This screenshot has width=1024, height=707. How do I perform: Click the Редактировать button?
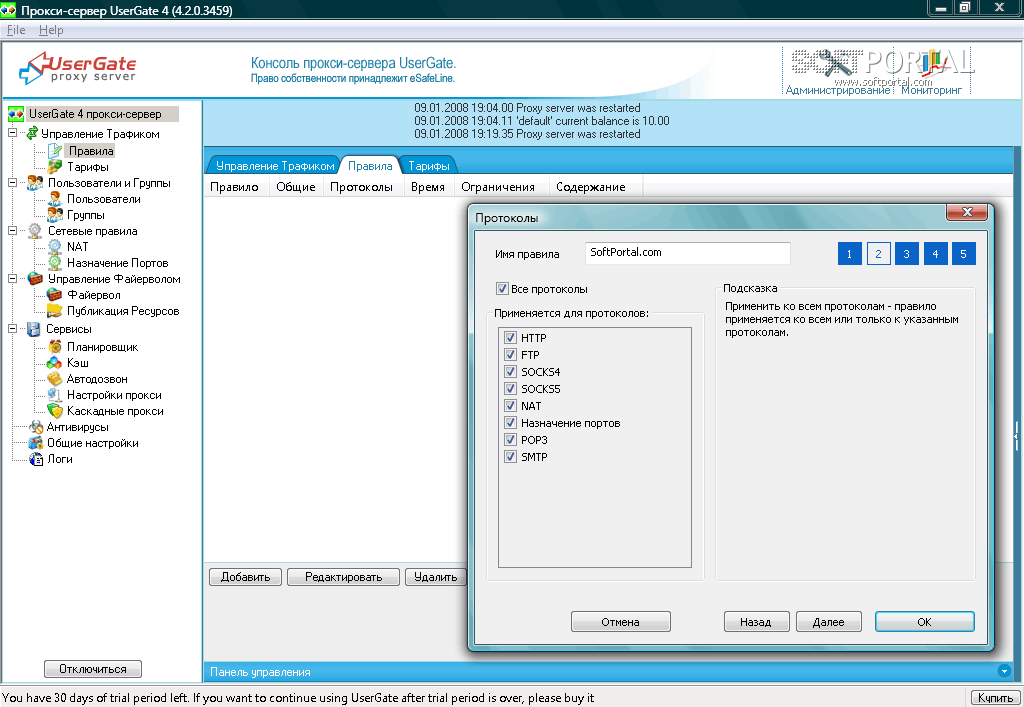click(344, 577)
